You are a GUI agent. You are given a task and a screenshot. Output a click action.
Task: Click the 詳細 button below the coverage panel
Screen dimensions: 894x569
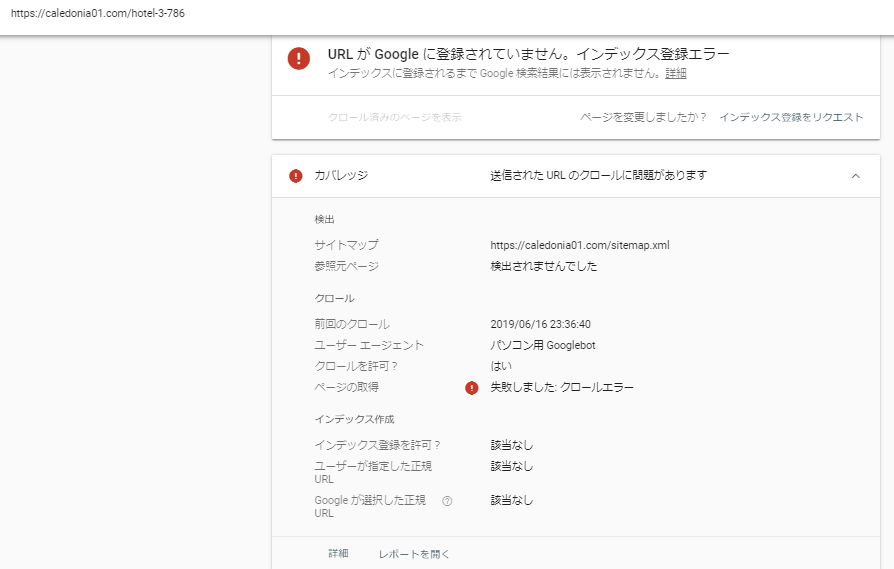click(338, 554)
